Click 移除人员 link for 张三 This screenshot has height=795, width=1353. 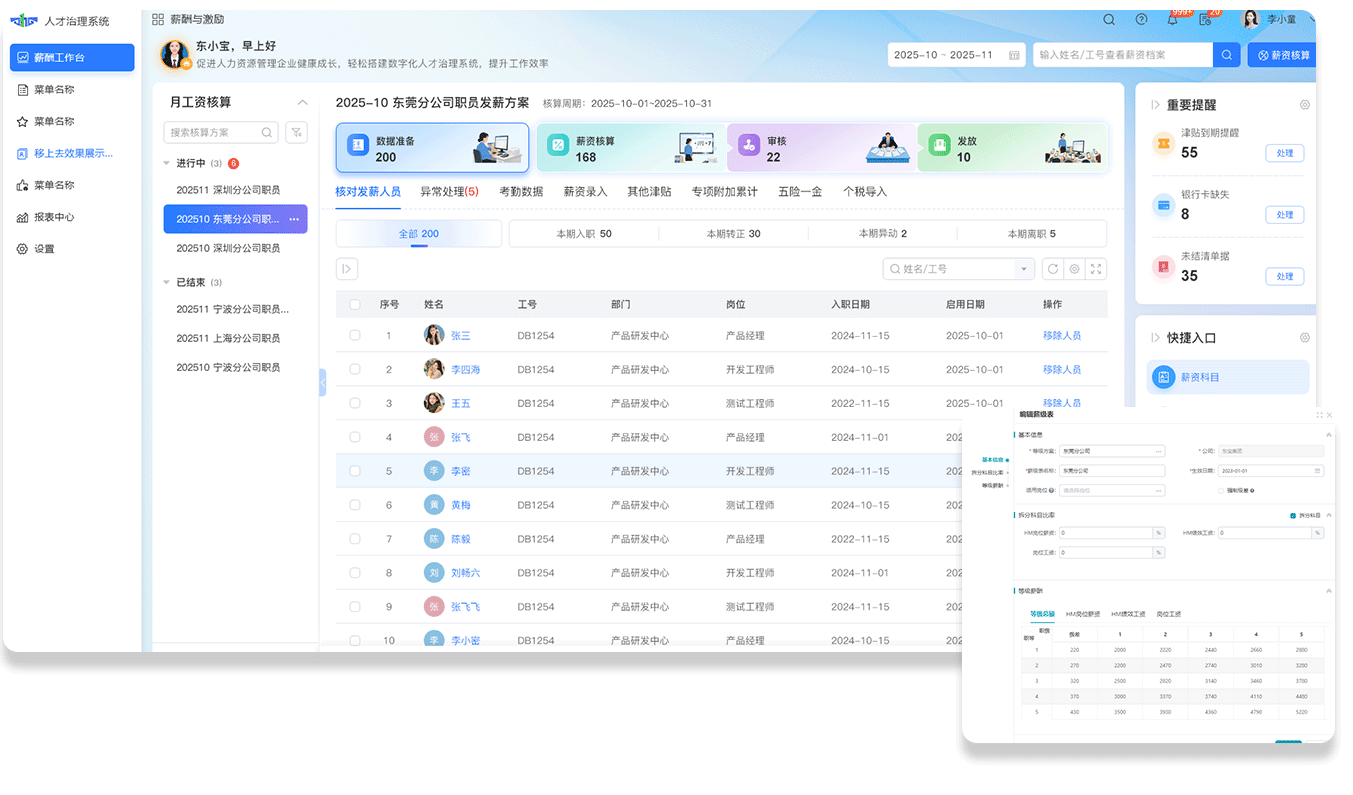coord(1061,336)
